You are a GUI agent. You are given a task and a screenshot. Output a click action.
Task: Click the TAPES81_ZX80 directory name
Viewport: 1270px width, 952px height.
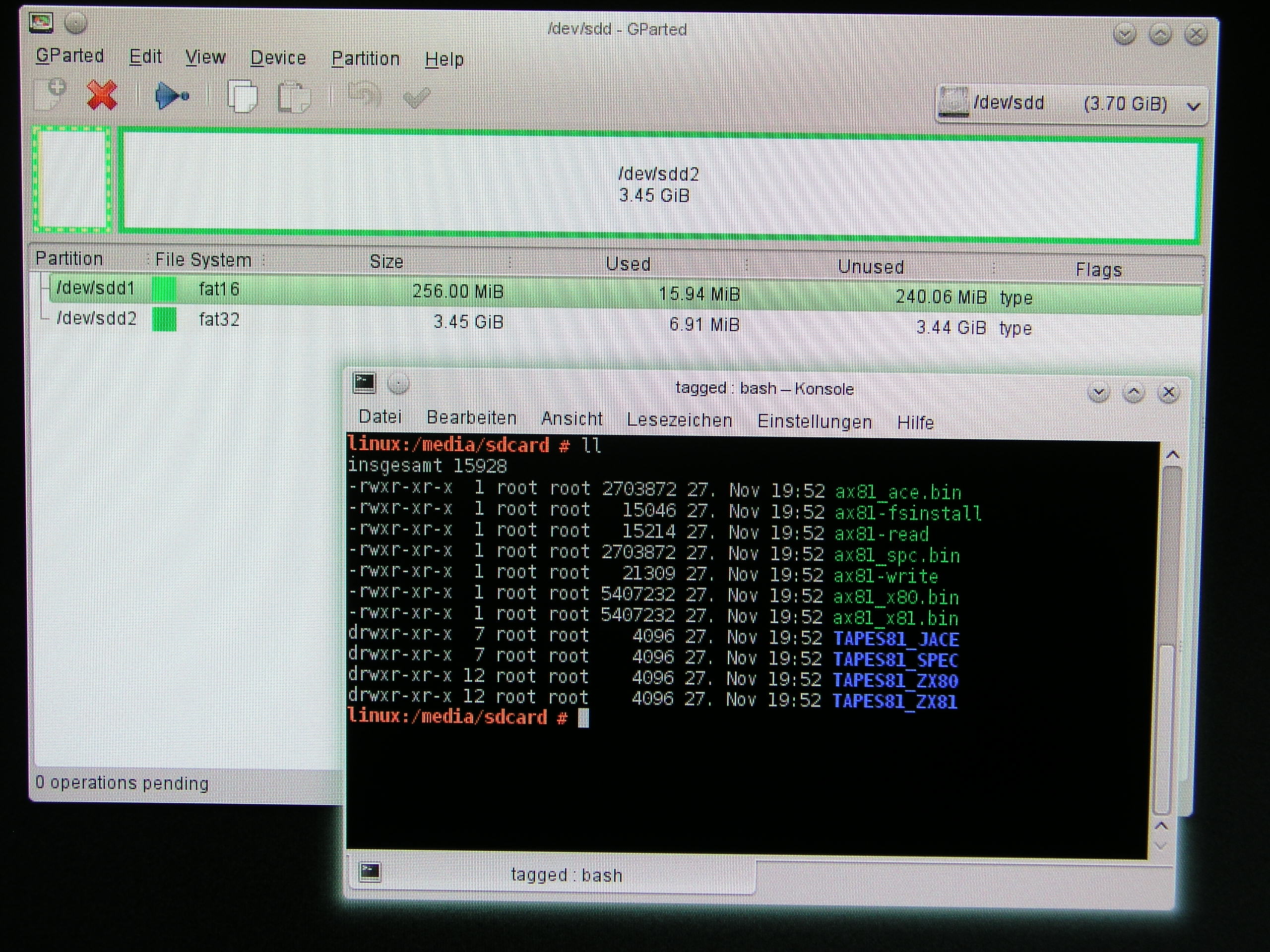(894, 681)
